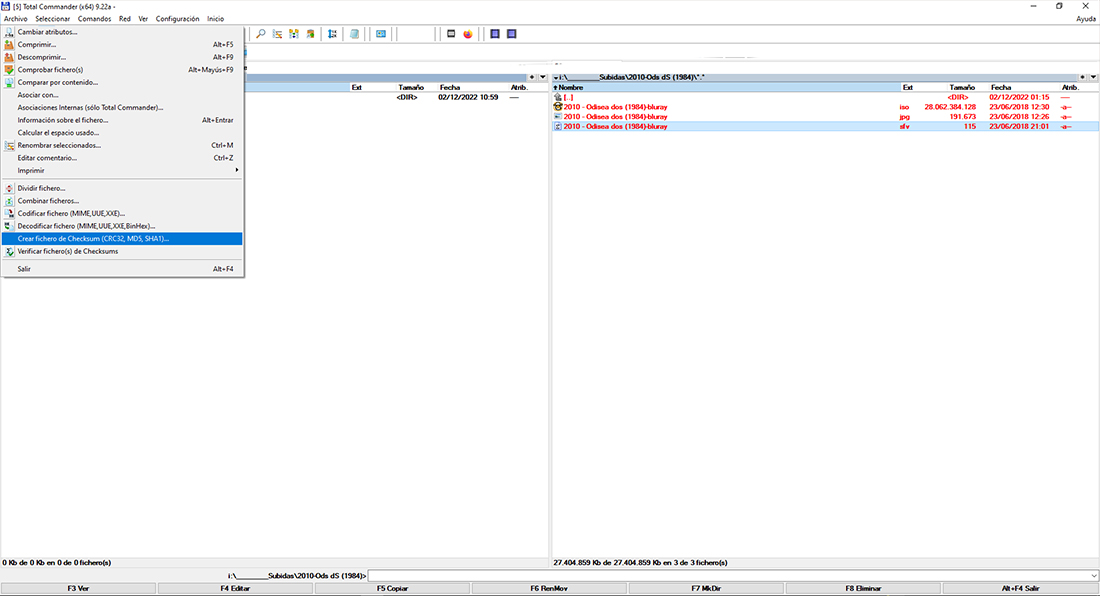Open the Comandos menu

[x=94, y=19]
